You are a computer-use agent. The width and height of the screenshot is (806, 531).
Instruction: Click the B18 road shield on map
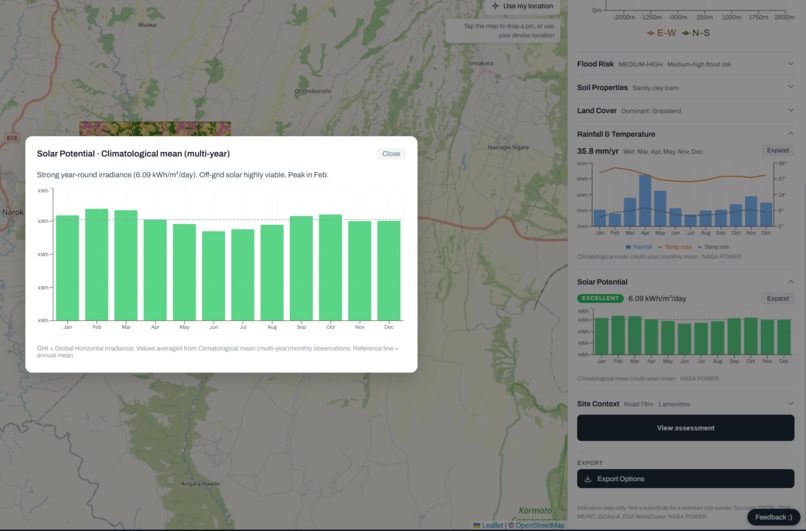point(11,138)
